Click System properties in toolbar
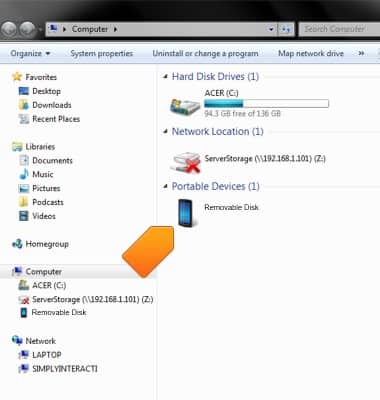The height and width of the screenshot is (400, 380). (x=101, y=53)
